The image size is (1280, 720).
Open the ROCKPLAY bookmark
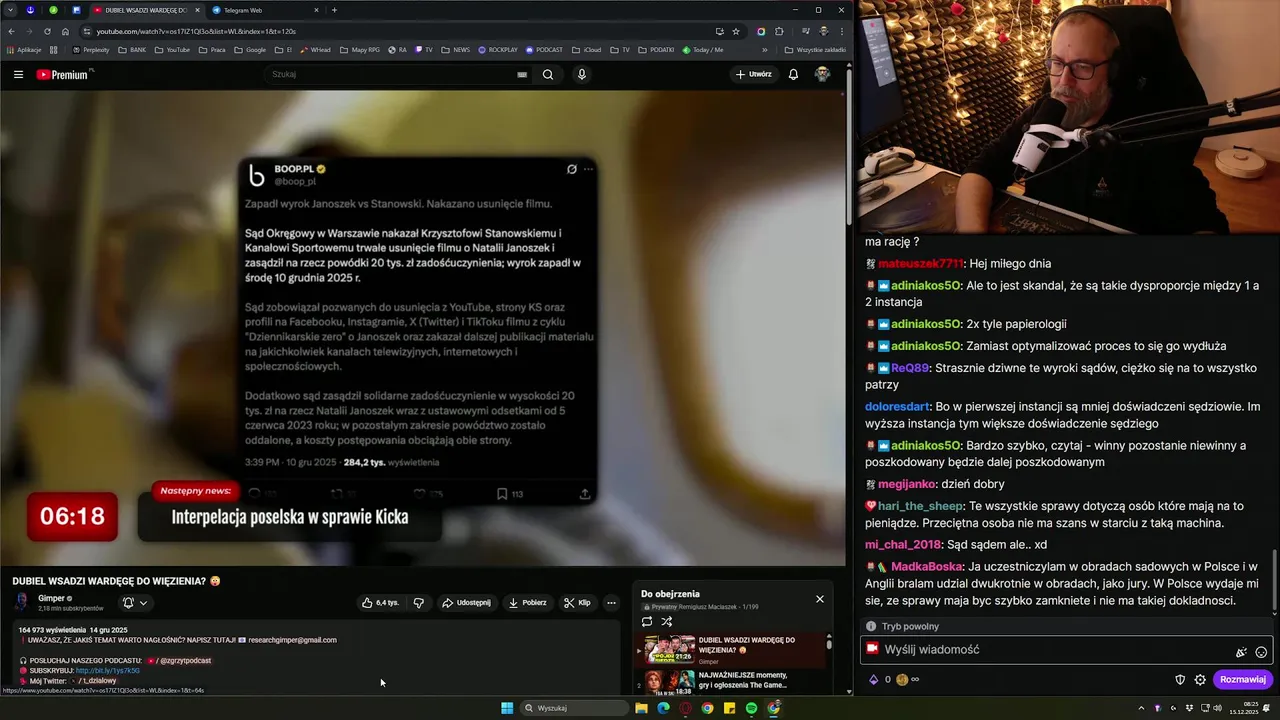tap(498, 49)
